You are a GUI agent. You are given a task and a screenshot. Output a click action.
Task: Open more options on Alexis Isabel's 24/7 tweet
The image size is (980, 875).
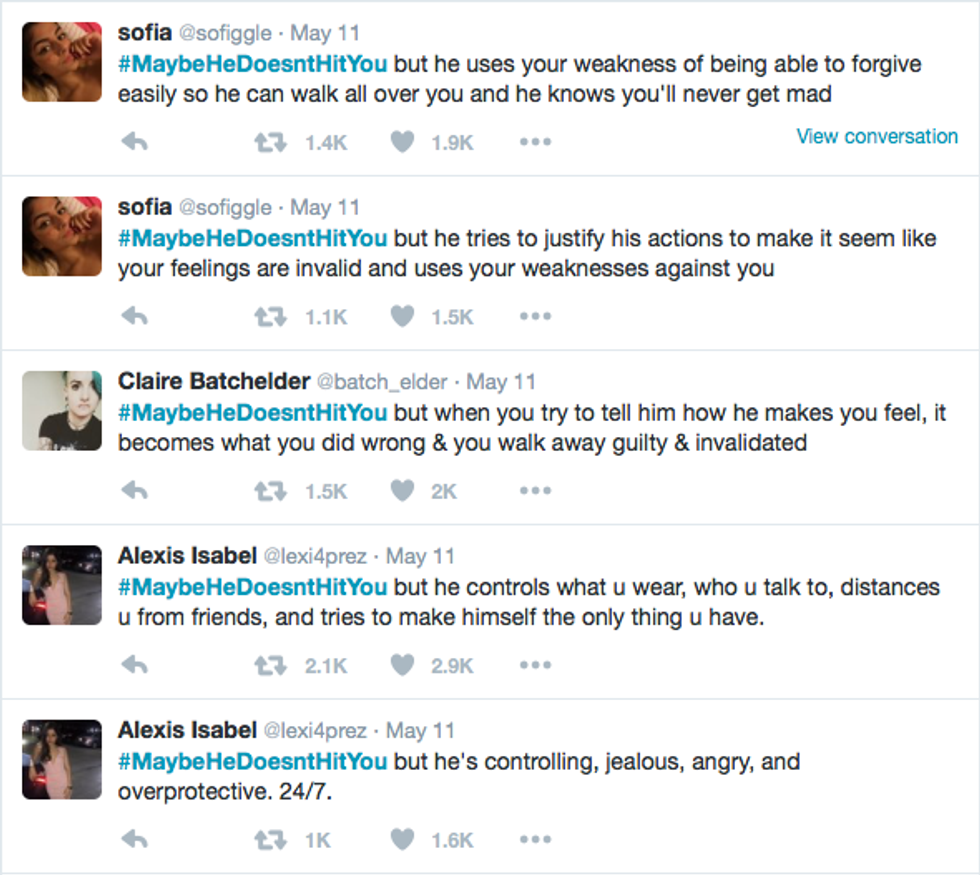click(x=535, y=840)
